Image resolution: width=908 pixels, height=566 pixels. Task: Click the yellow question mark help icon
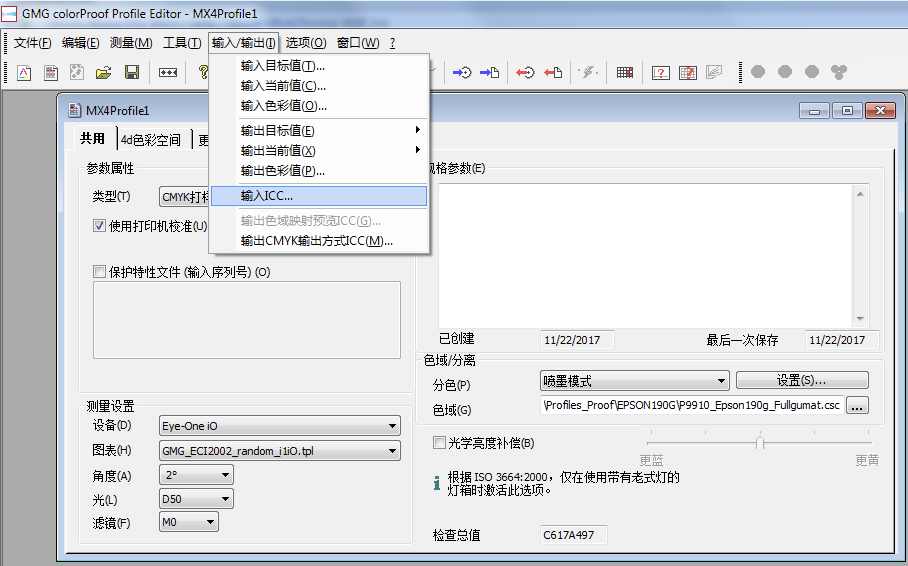(203, 72)
